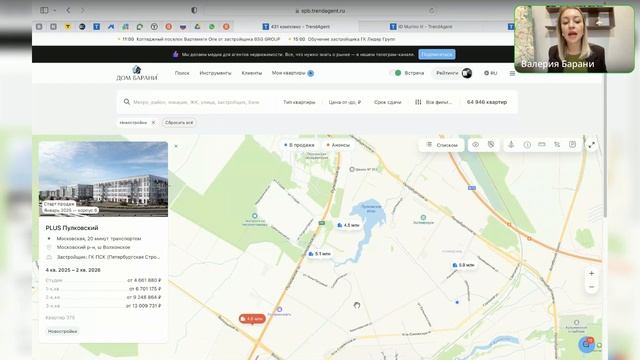Click the Студии price row in card
Viewport: 640px width, 360px height.
(103, 280)
